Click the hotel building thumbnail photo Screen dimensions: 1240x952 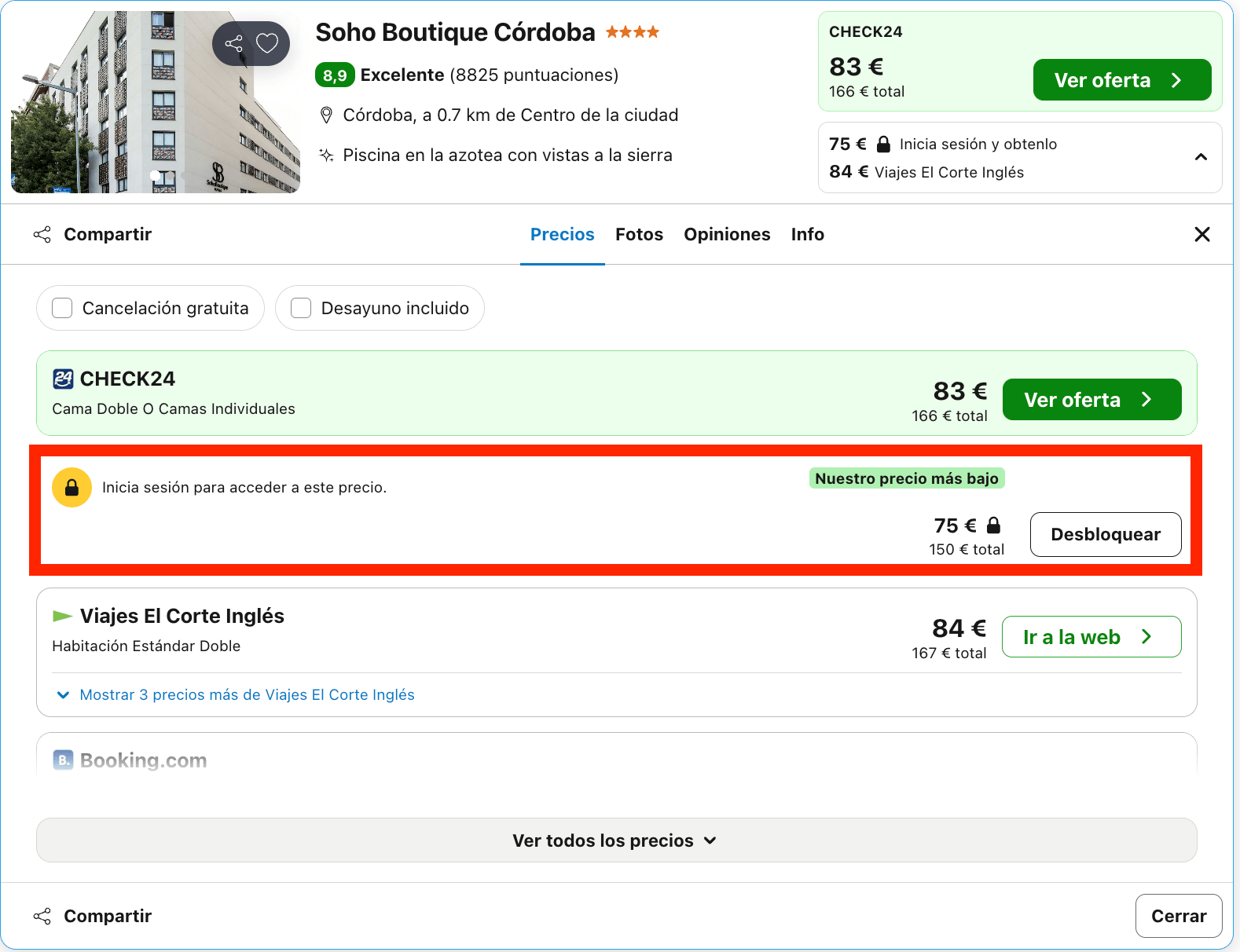156,102
